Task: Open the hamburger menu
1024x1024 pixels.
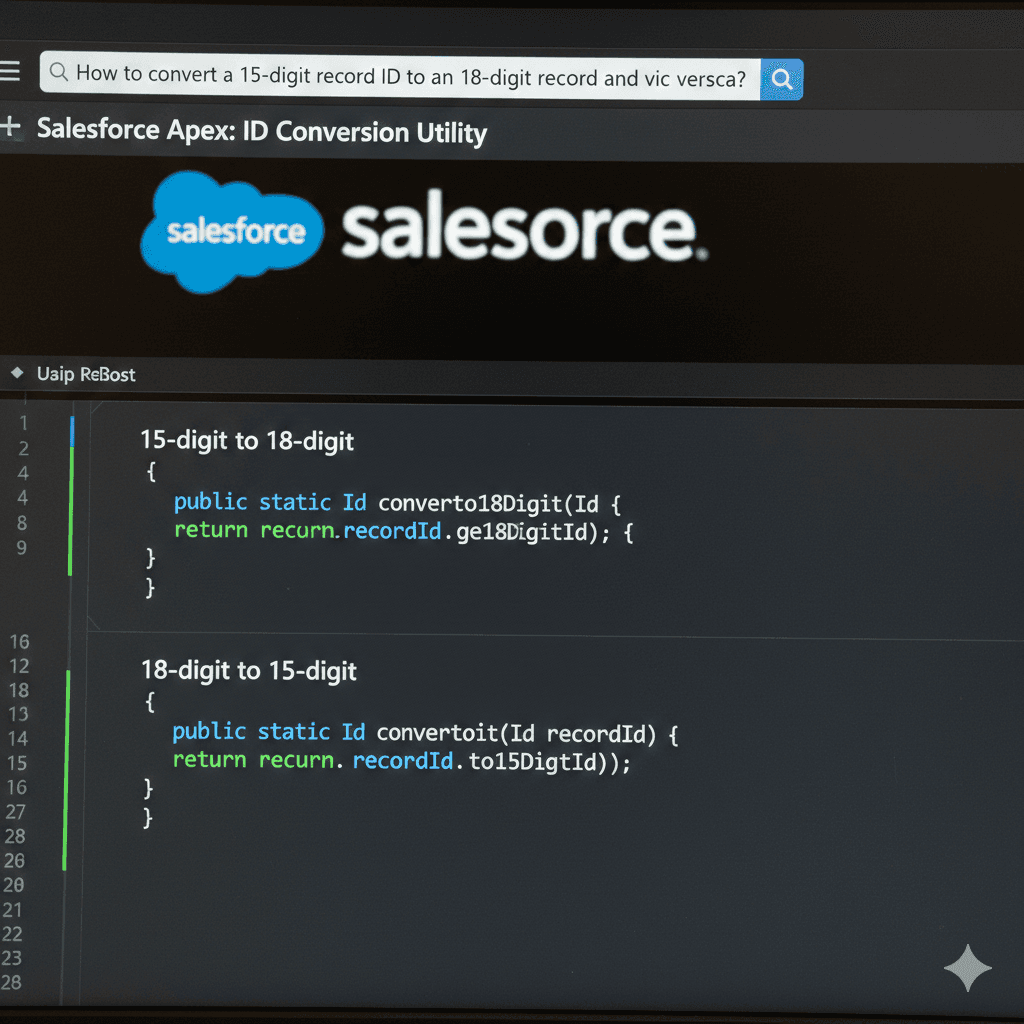Action: point(12,70)
